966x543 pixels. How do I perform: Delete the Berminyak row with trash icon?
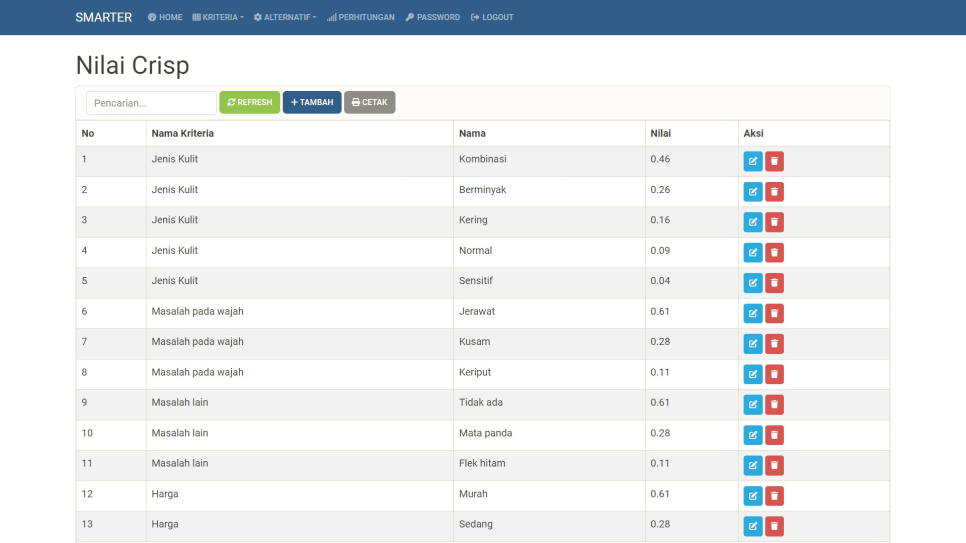[x=774, y=192]
